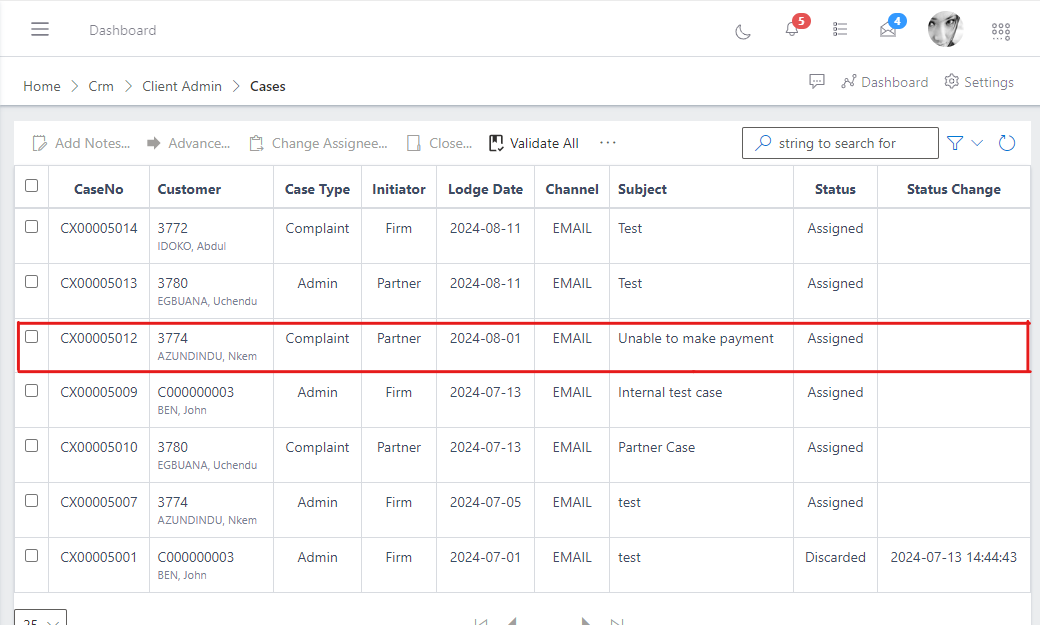Viewport: 1040px width, 625px height.
Task: Open the Add Notes tool
Action: (x=80, y=143)
